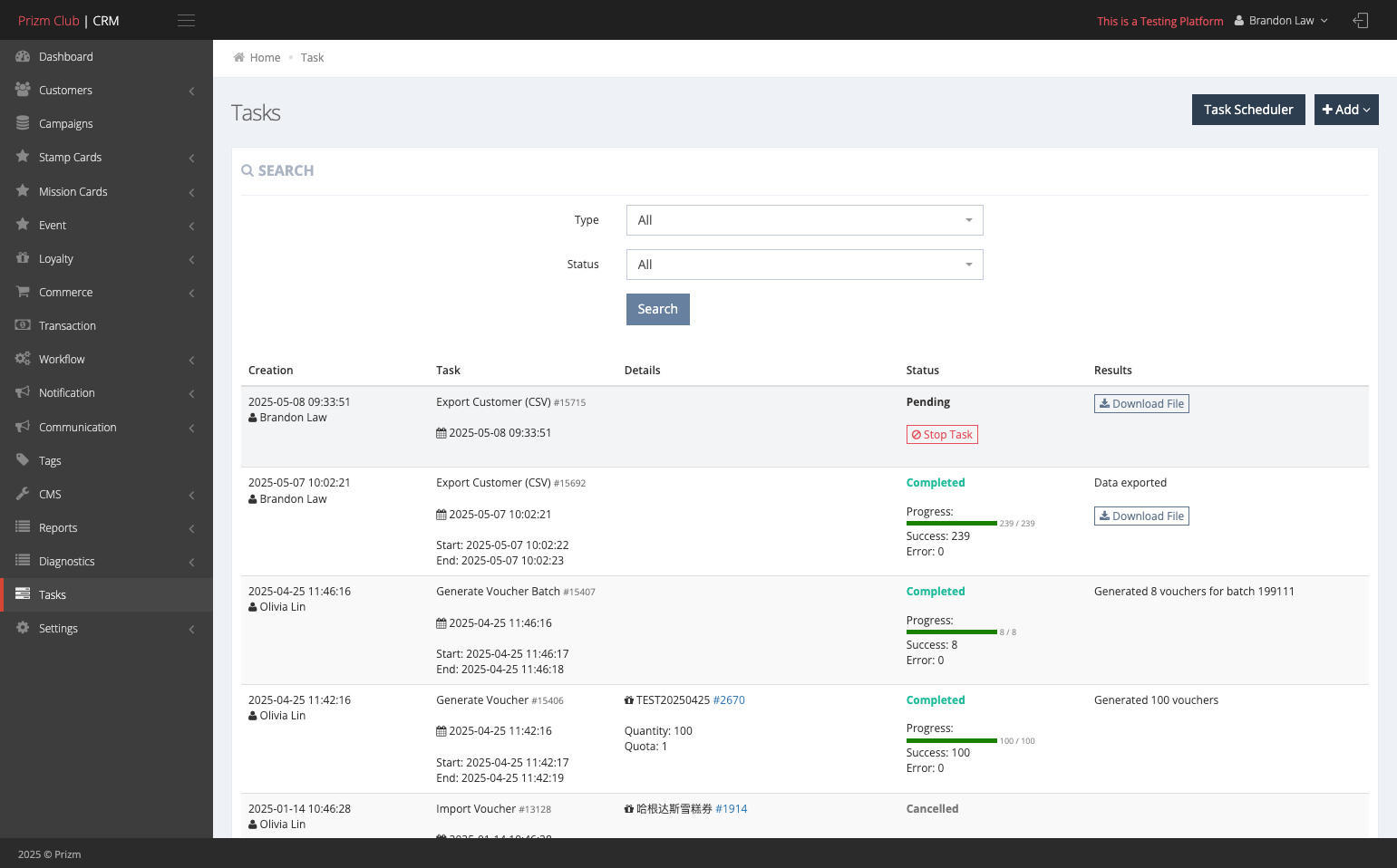This screenshot has height=868, width=1397.
Task: Click the Customers group icon in sidebar
Action: (23, 90)
